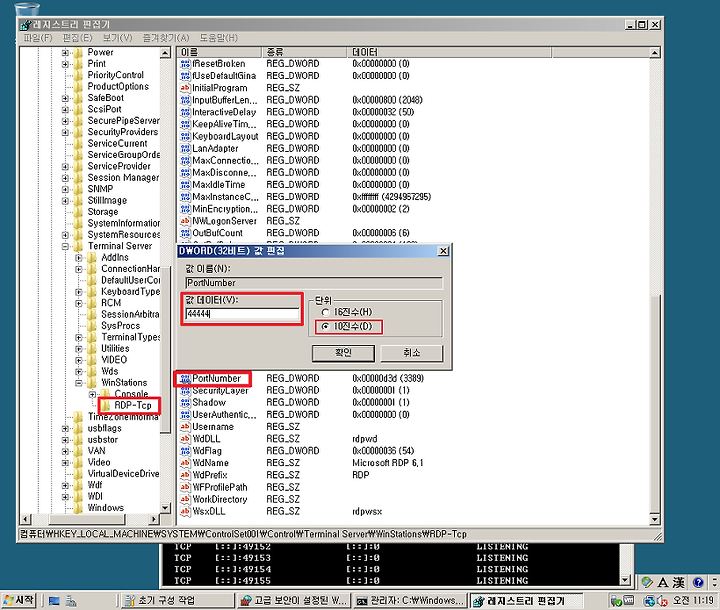Select the 16진수(H) hexadecimal radio button
720x610 pixels.
(x=326, y=312)
